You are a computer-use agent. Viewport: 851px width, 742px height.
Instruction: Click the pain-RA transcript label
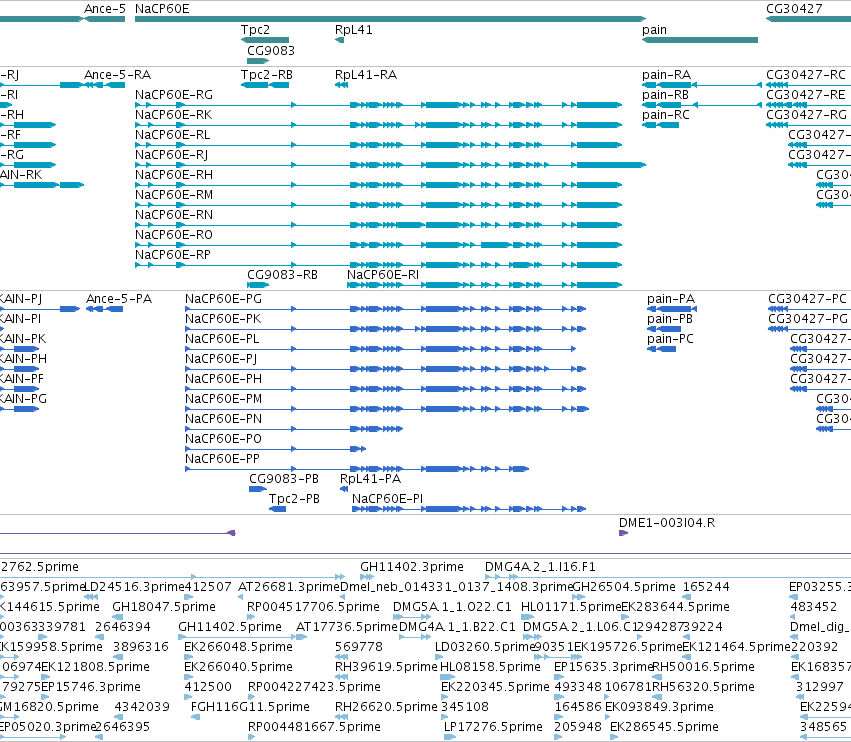point(666,75)
